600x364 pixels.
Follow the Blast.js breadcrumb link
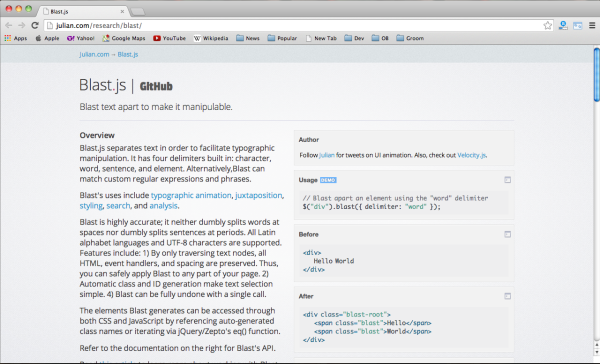click(x=128, y=54)
